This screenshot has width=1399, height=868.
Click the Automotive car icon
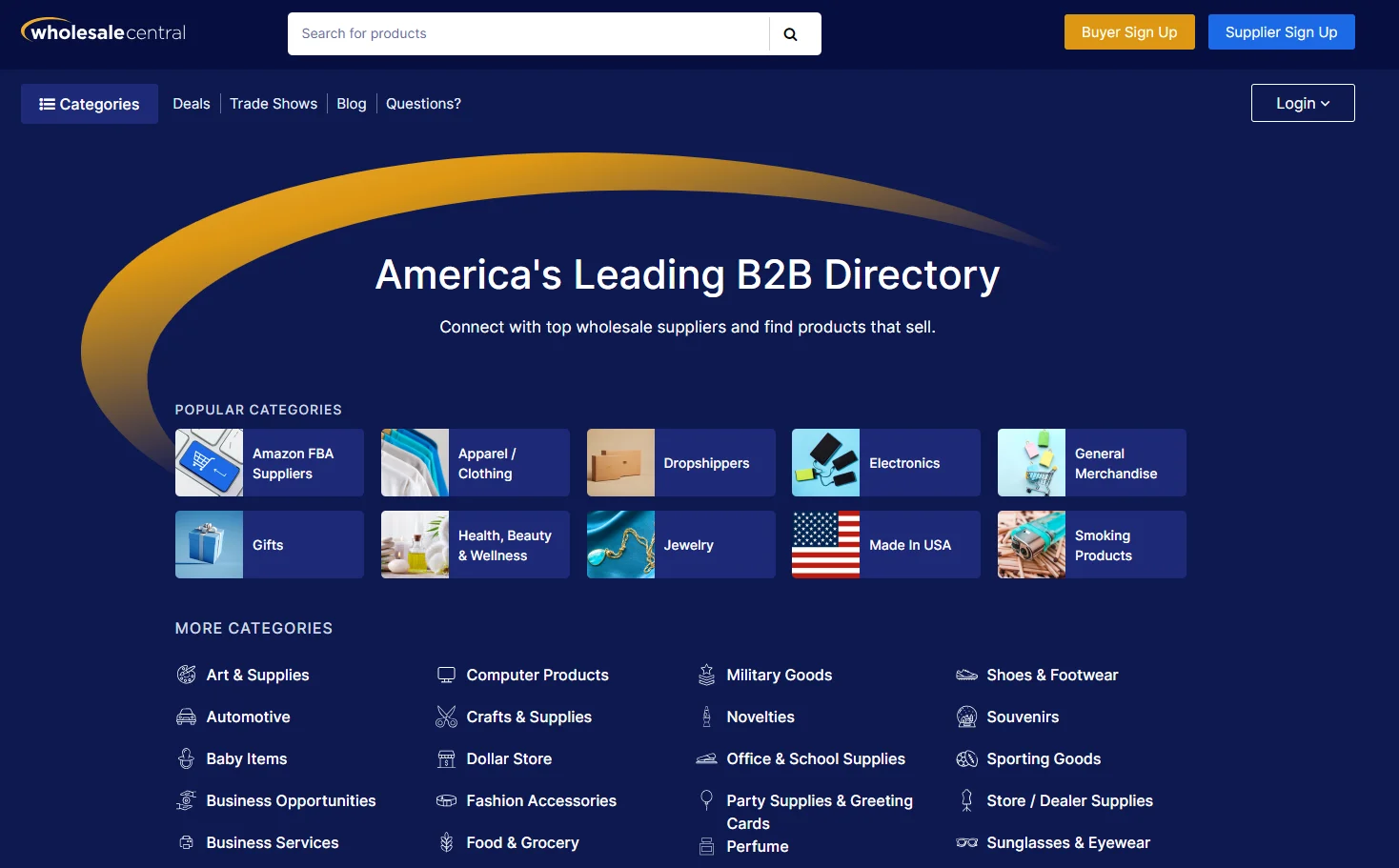[187, 717]
